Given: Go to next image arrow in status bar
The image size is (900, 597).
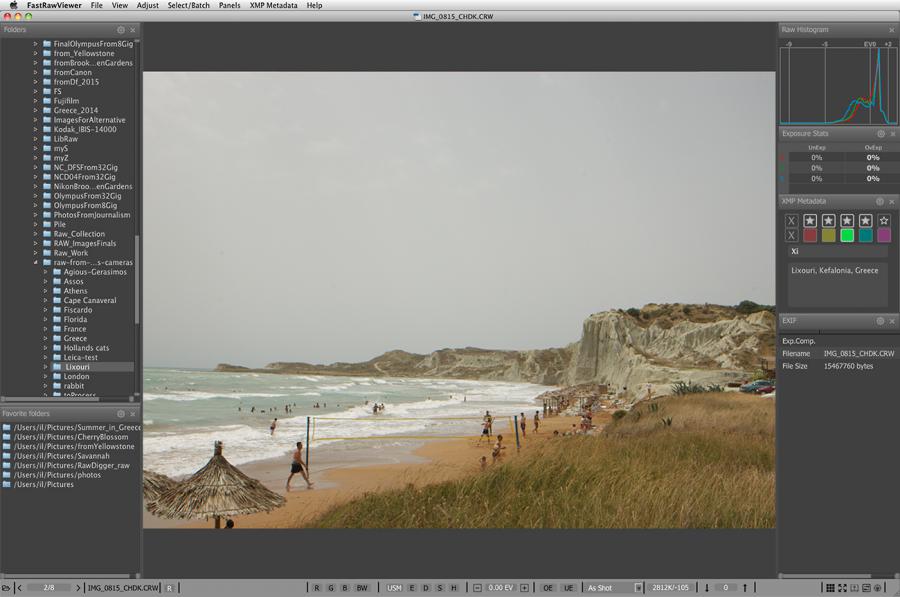Looking at the screenshot, I should click(x=78, y=588).
